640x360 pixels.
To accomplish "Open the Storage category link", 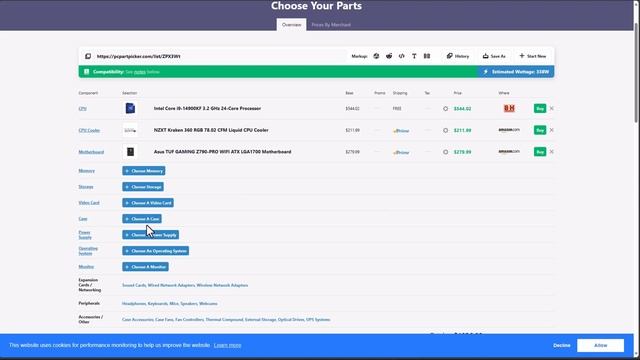I will pos(86,187).
